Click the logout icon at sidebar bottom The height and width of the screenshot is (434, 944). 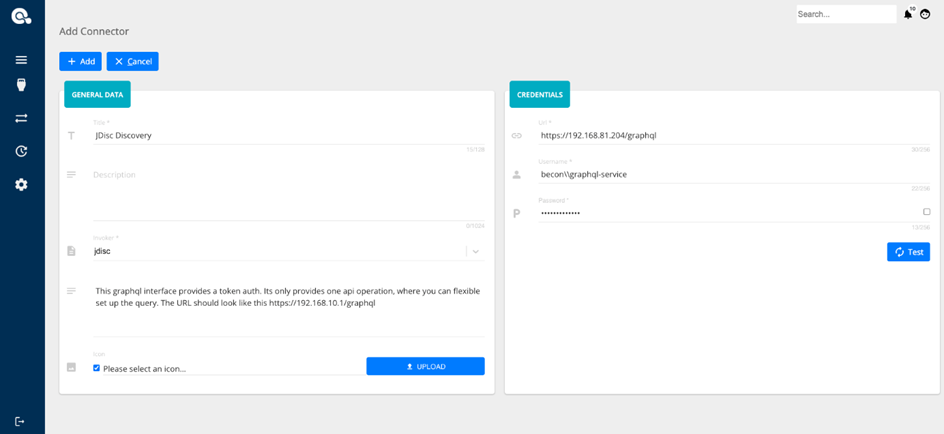[20, 421]
